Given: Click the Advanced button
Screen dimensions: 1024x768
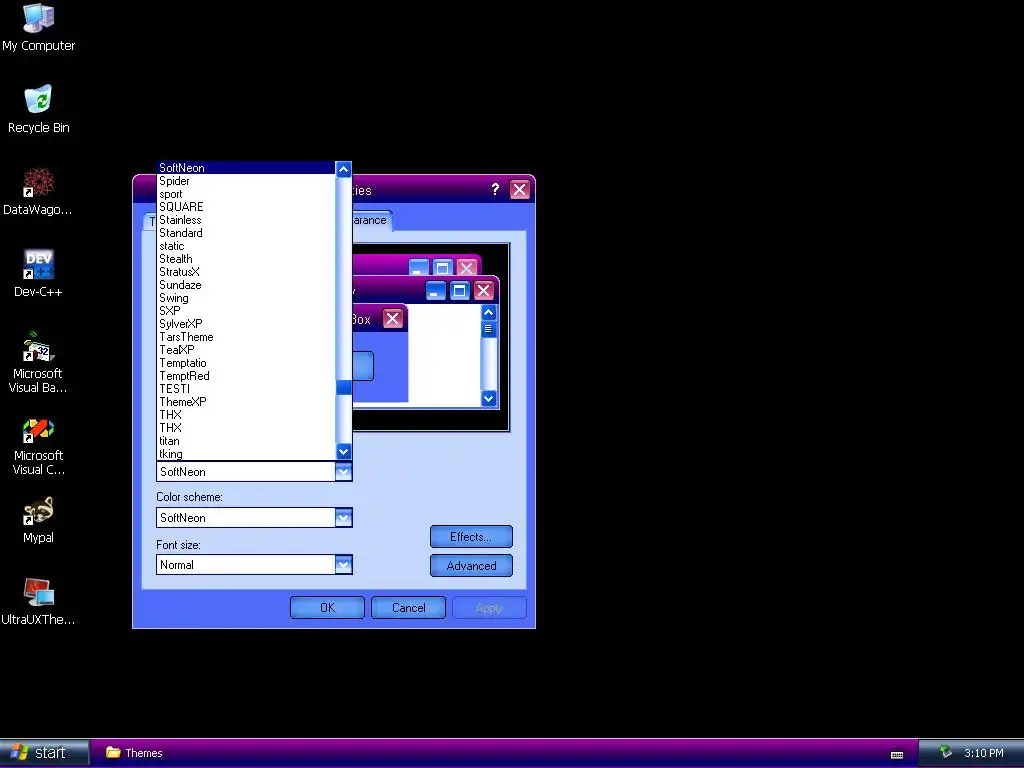Looking at the screenshot, I should [x=471, y=566].
